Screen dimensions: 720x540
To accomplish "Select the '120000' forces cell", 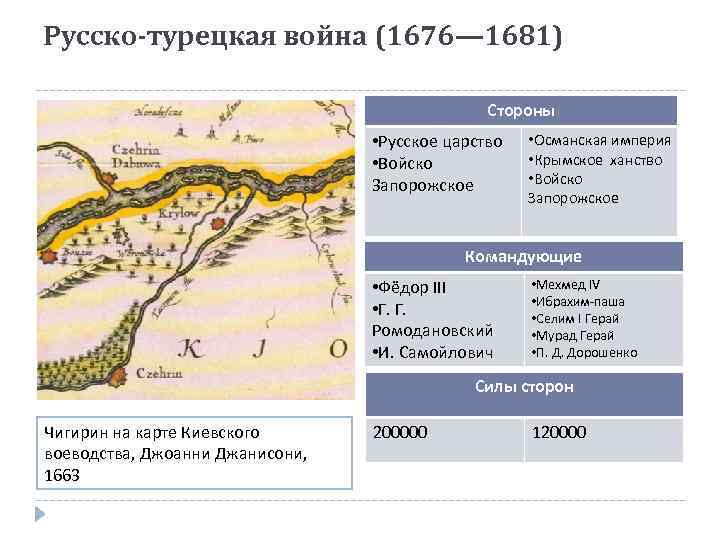I will pyautogui.click(x=604, y=439).
